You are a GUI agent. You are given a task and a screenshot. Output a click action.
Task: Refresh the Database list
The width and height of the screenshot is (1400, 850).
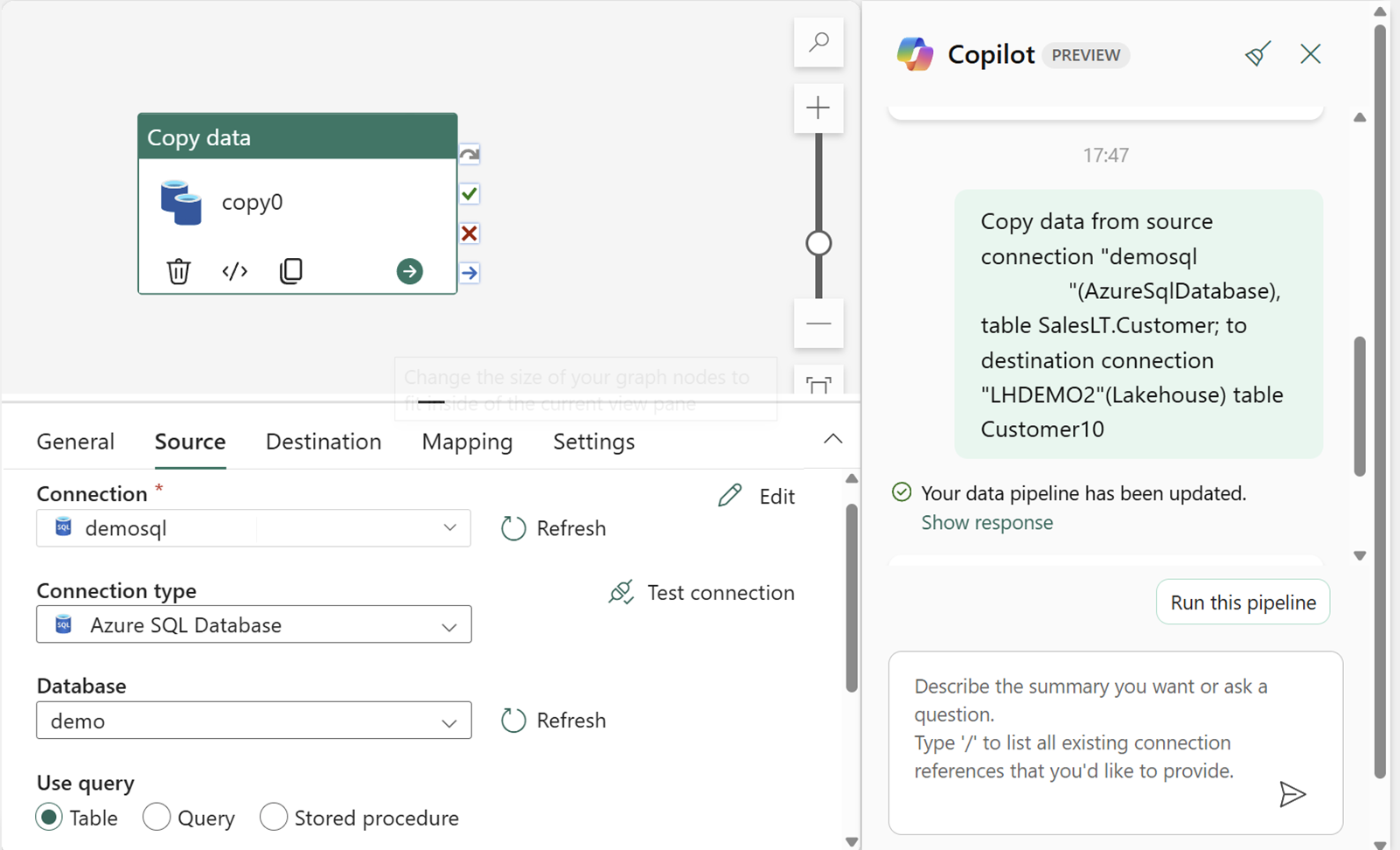[554, 721]
